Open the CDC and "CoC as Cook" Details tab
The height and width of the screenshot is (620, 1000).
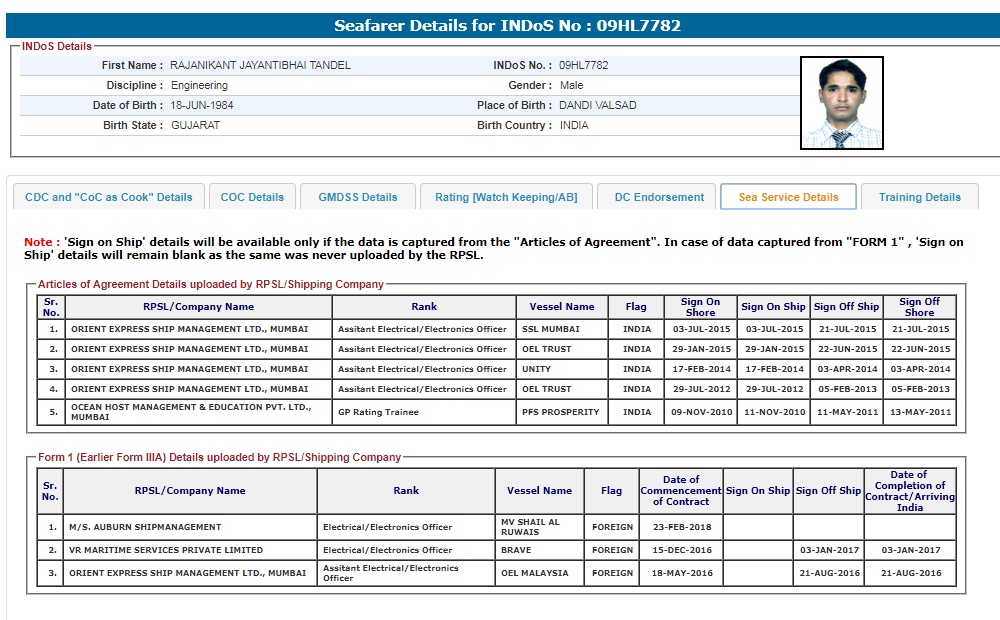tap(108, 197)
